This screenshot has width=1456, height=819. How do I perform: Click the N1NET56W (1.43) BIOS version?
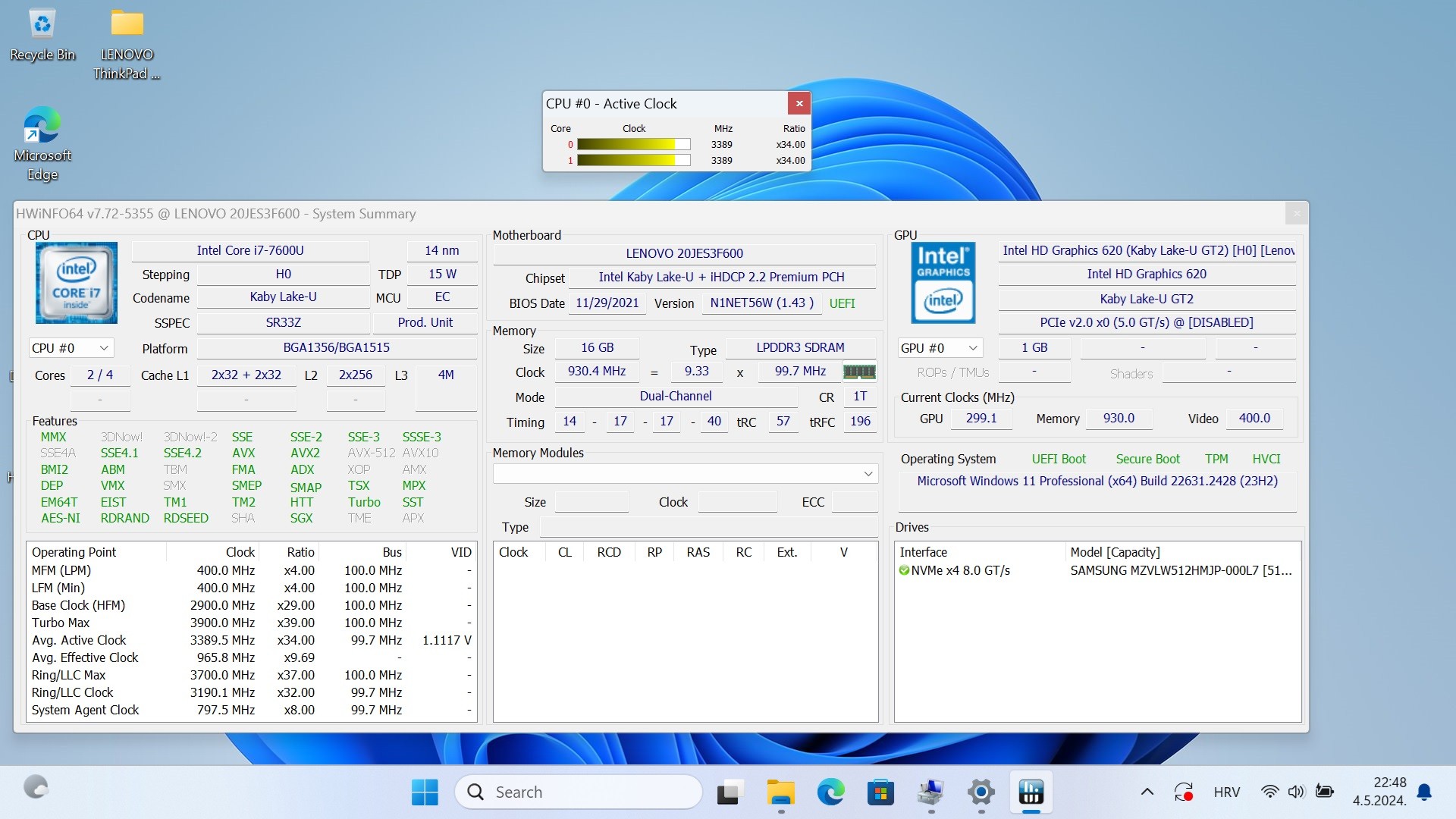point(761,303)
